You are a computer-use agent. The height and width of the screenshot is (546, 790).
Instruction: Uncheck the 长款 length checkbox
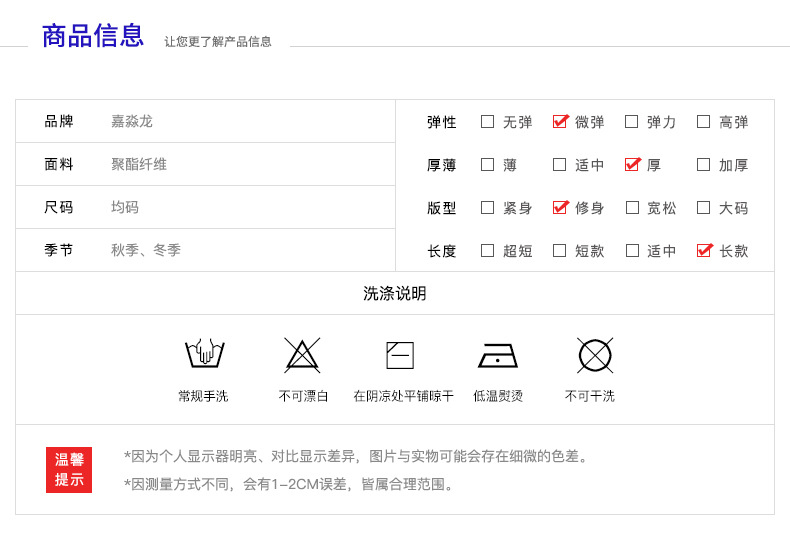704,250
